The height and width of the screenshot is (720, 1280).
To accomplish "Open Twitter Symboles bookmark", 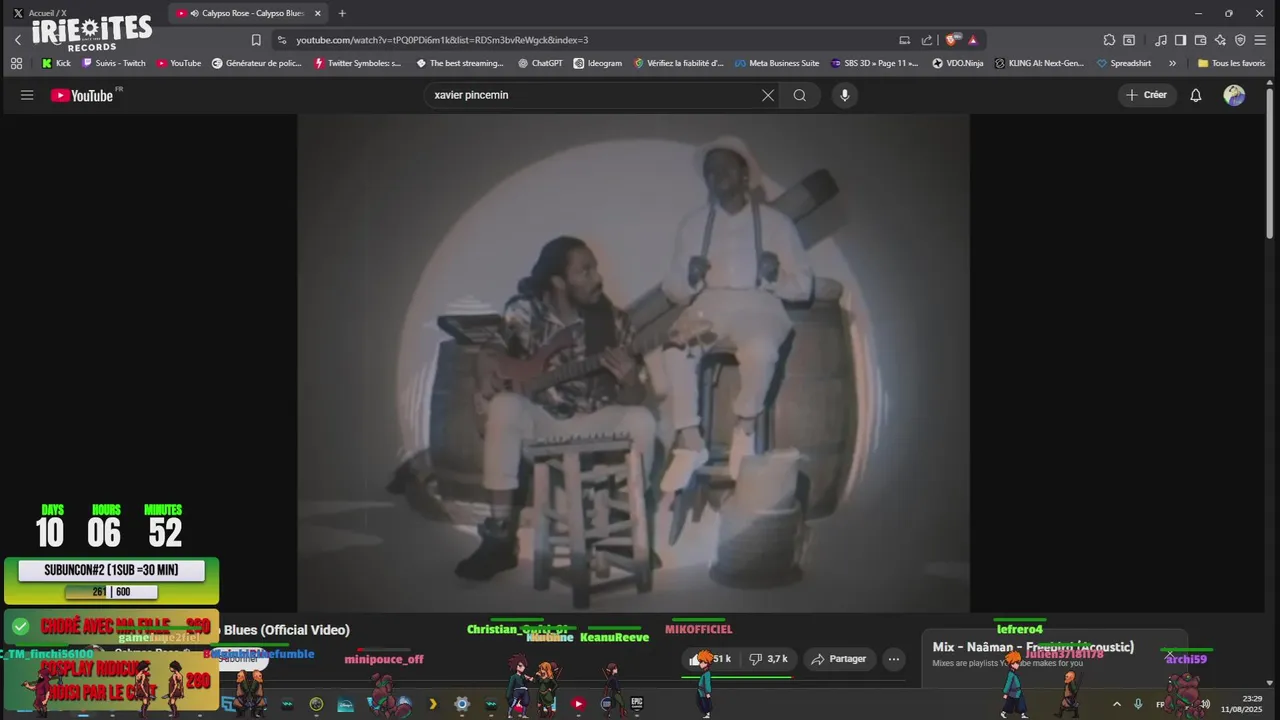I will click(358, 63).
